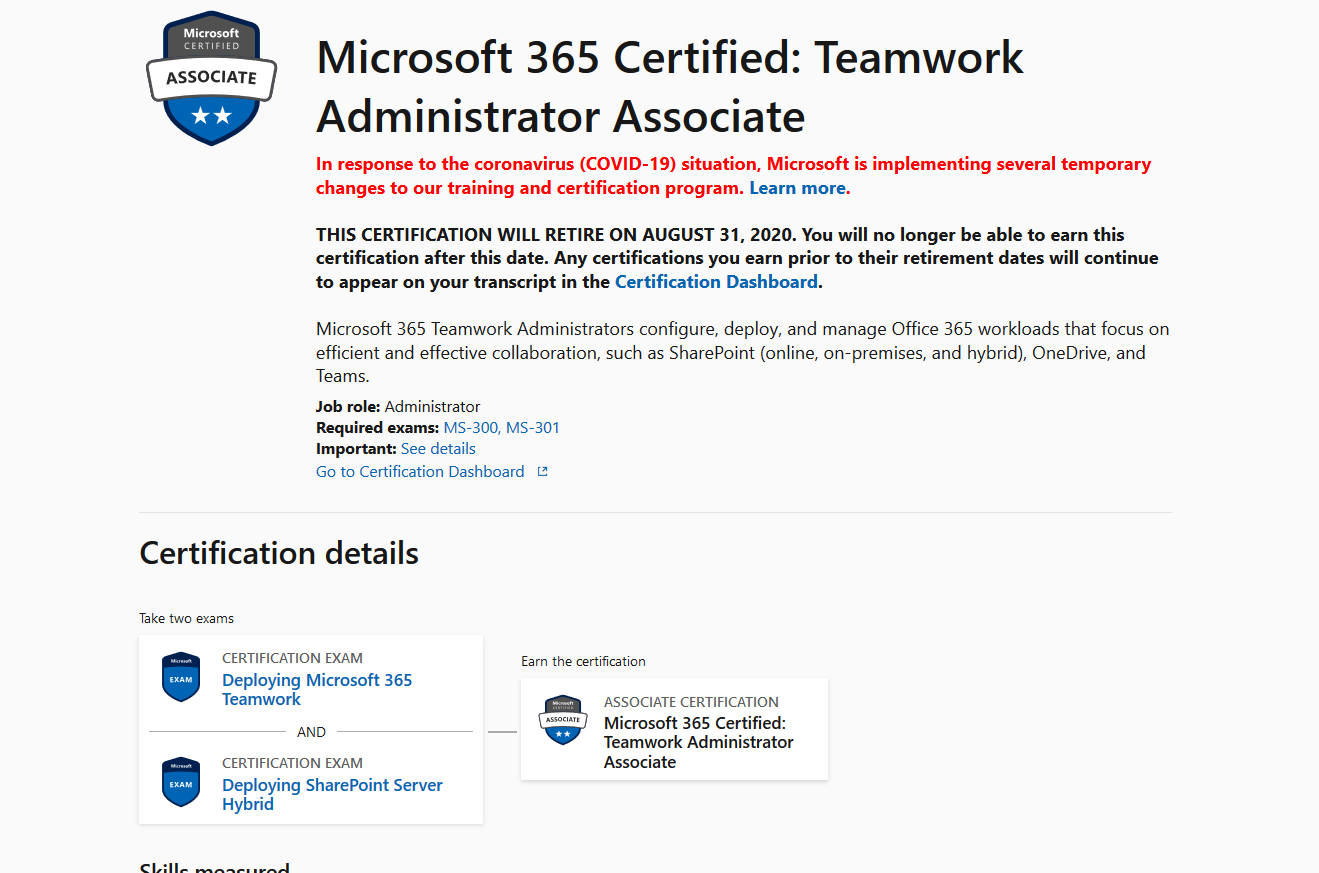Viewport: 1319px width, 873px height.
Task: Click the ASSOCIATE CERTIFICATION label in the card
Action: click(691, 702)
